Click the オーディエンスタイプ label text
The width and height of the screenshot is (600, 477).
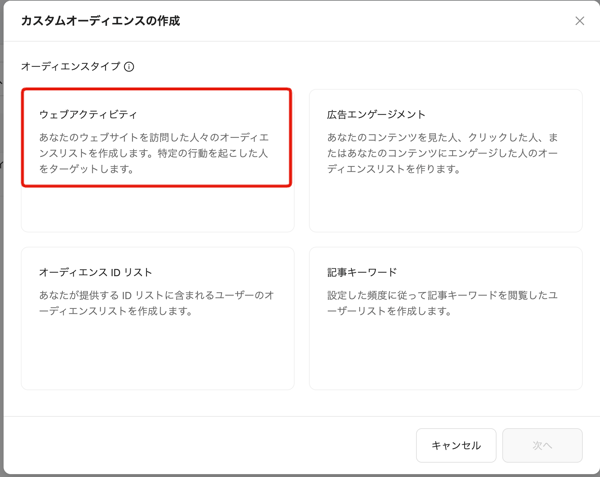coord(71,67)
